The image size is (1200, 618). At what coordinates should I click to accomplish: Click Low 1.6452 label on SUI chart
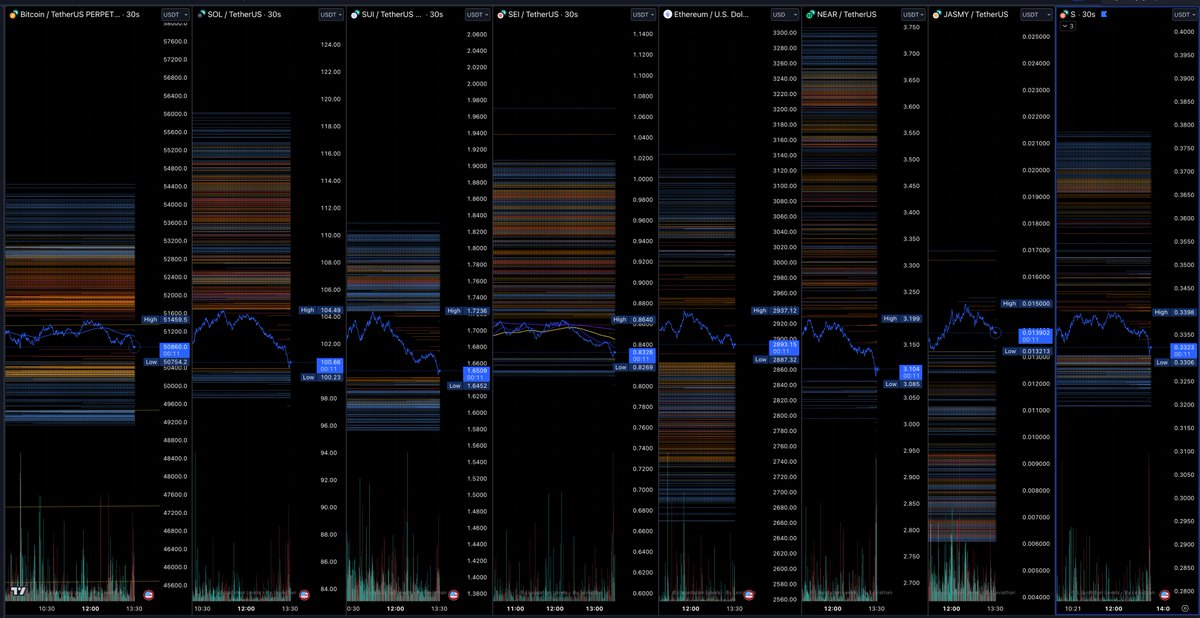coord(469,385)
